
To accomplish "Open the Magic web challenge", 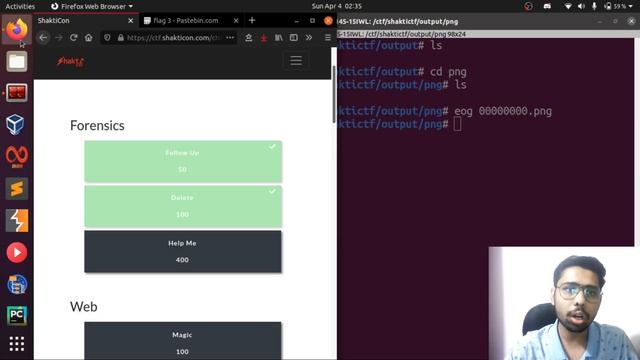I will [183, 341].
